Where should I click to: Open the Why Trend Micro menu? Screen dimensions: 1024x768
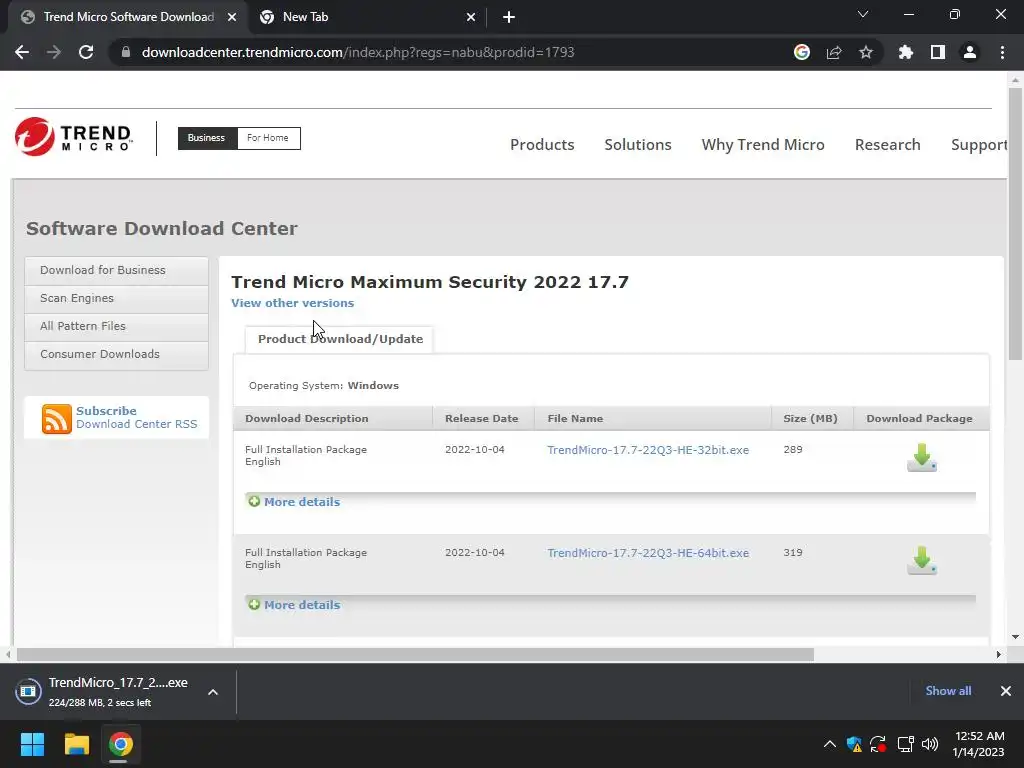pyautogui.click(x=763, y=144)
